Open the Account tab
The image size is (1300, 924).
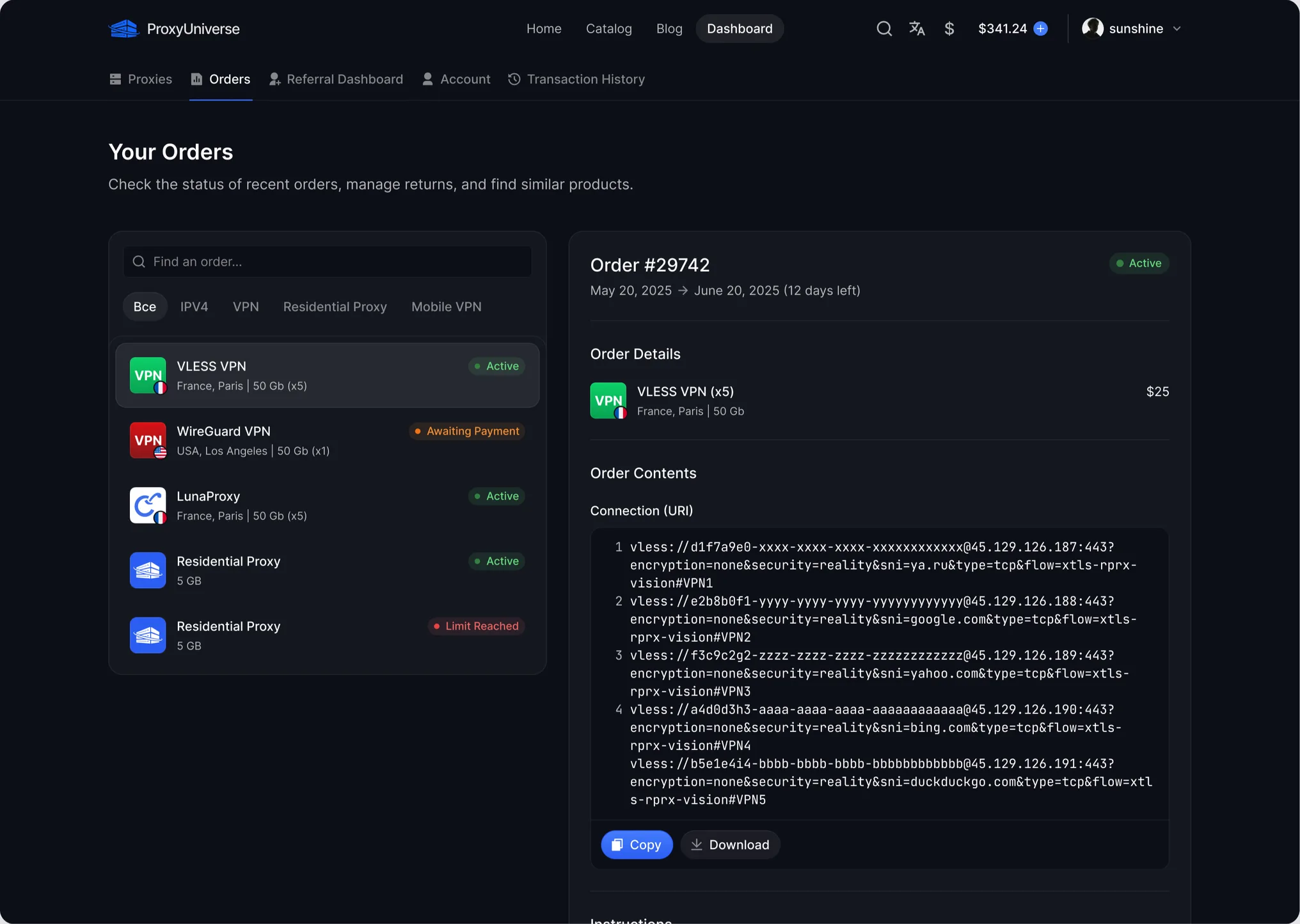(456, 79)
